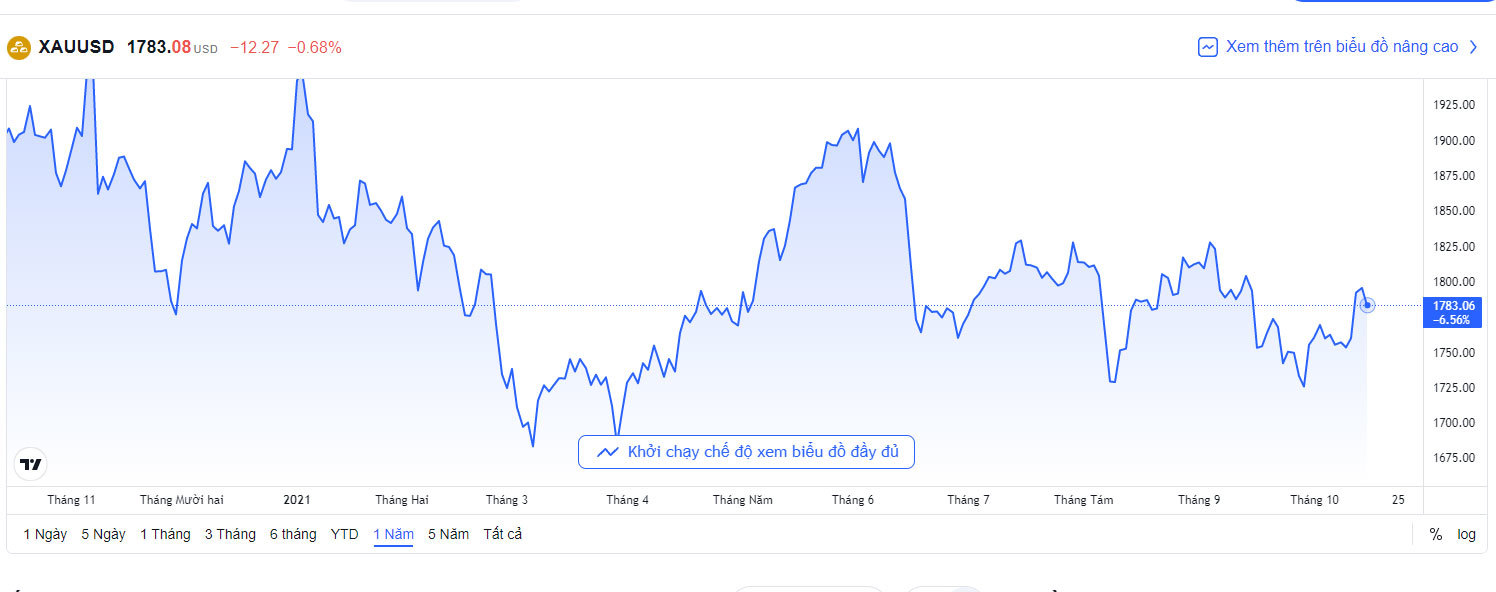Expand the advanced chart chevron arrow
Viewport: 1496px width, 592px height.
1473,47
